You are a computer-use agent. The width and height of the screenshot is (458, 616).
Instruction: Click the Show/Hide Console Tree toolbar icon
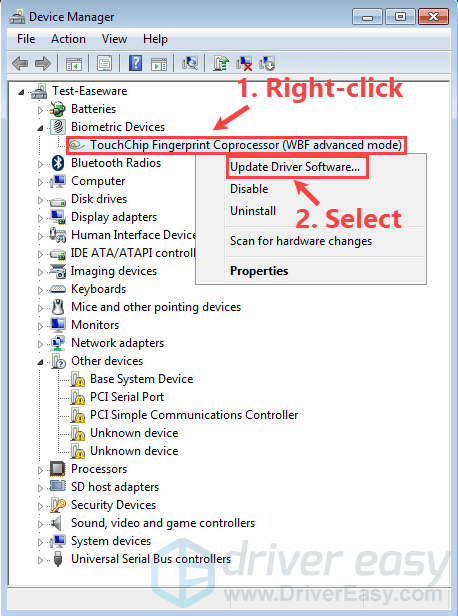coord(73,63)
